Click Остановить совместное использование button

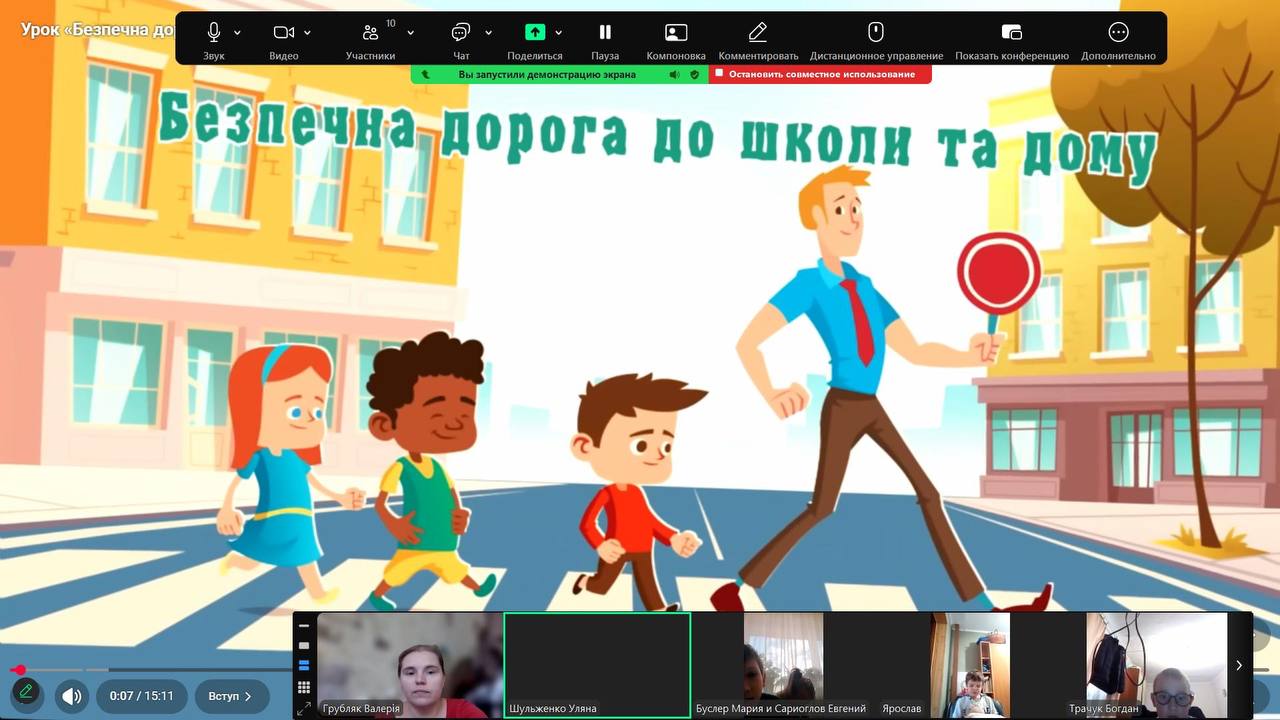coord(820,74)
